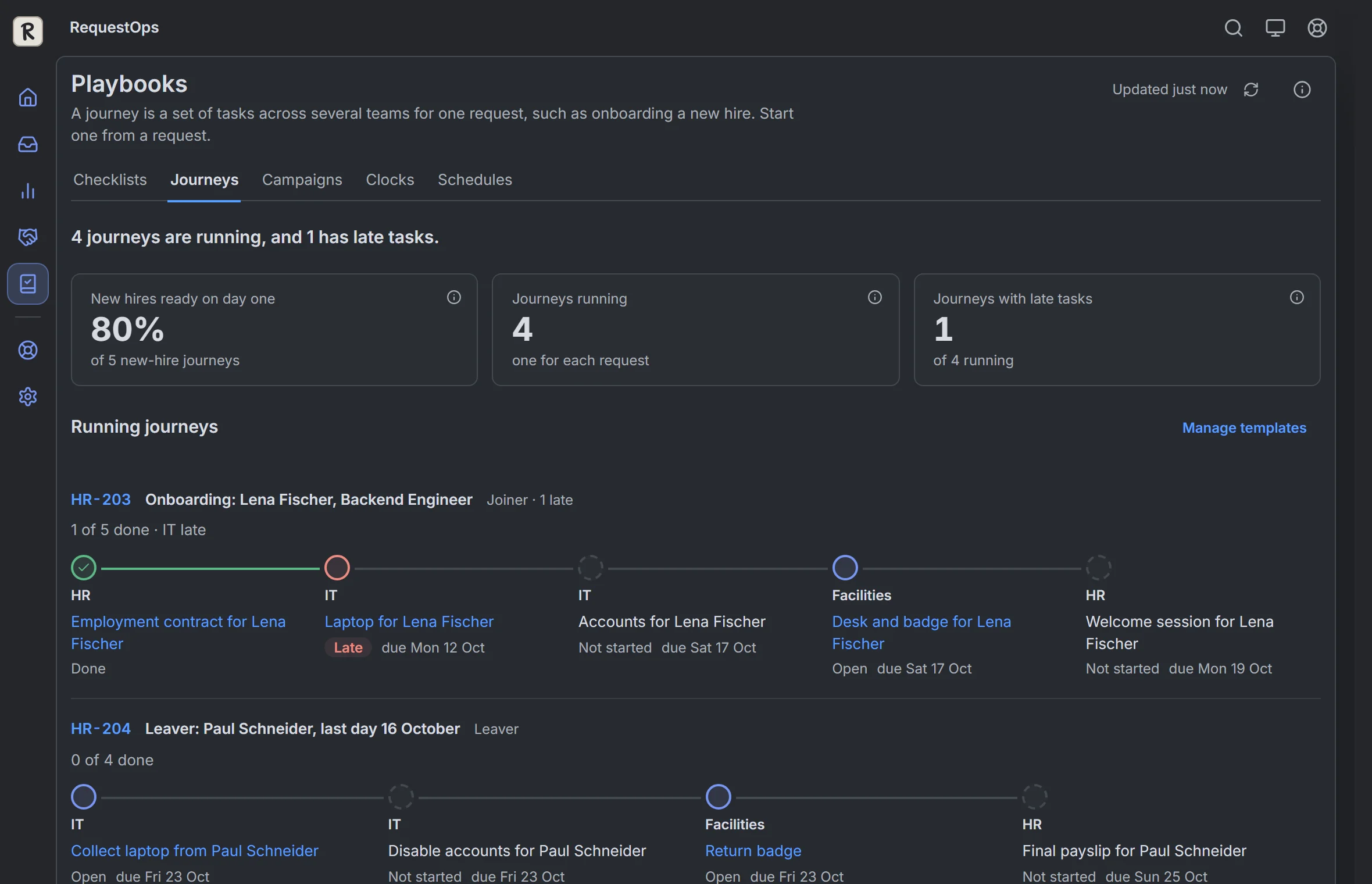Click the monitor display icon in header
Screen dimensions: 1372x884
1275,28
